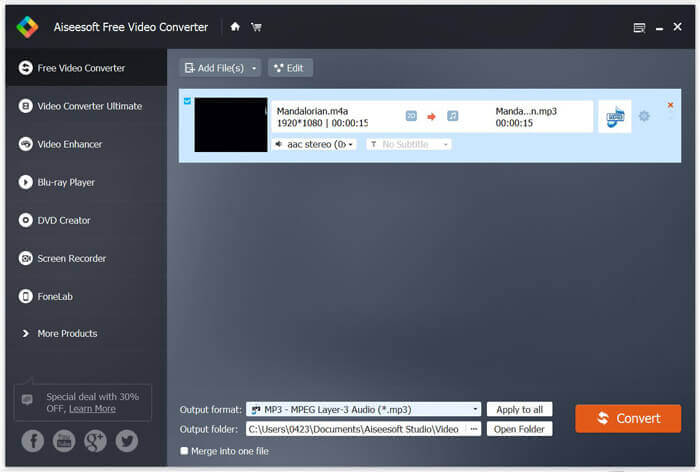
Task: Click Open Folder button
Action: [x=520, y=429]
